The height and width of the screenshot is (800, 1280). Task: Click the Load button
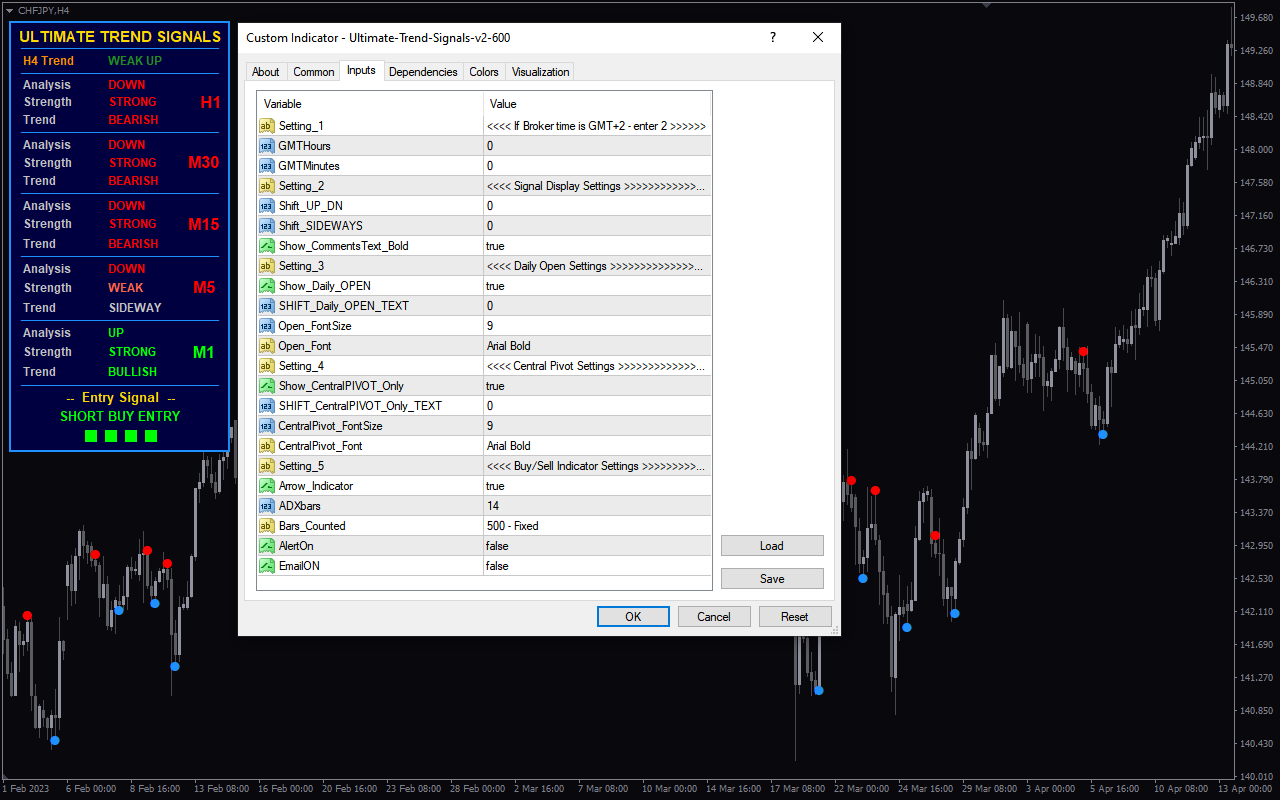coord(772,546)
